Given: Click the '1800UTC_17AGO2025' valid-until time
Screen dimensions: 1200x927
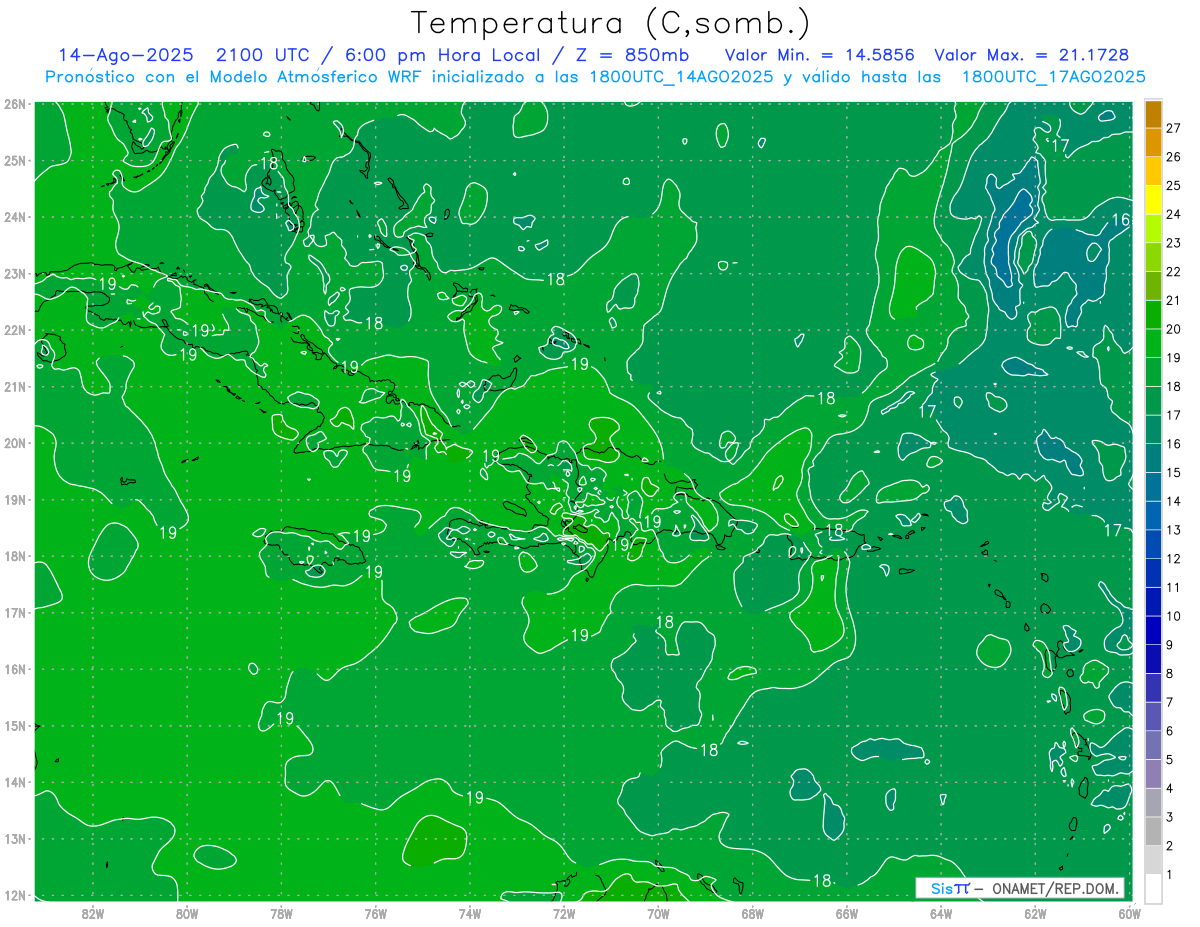Looking at the screenshot, I should (1053, 76).
